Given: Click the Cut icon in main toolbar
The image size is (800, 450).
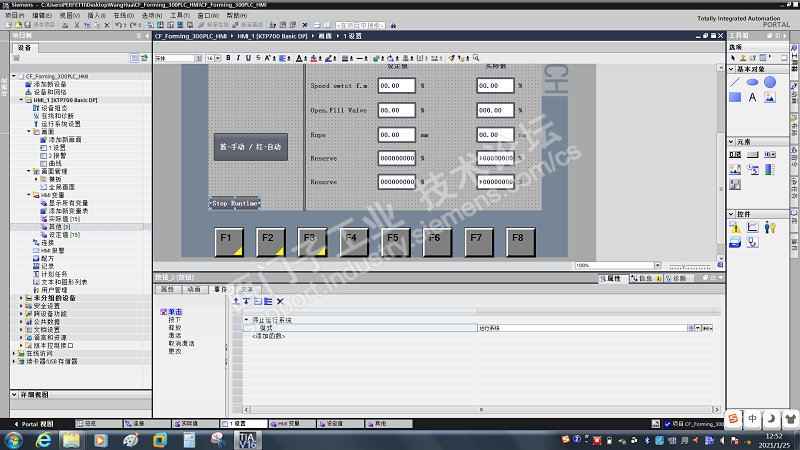Looking at the screenshot, I should click(x=77, y=25).
